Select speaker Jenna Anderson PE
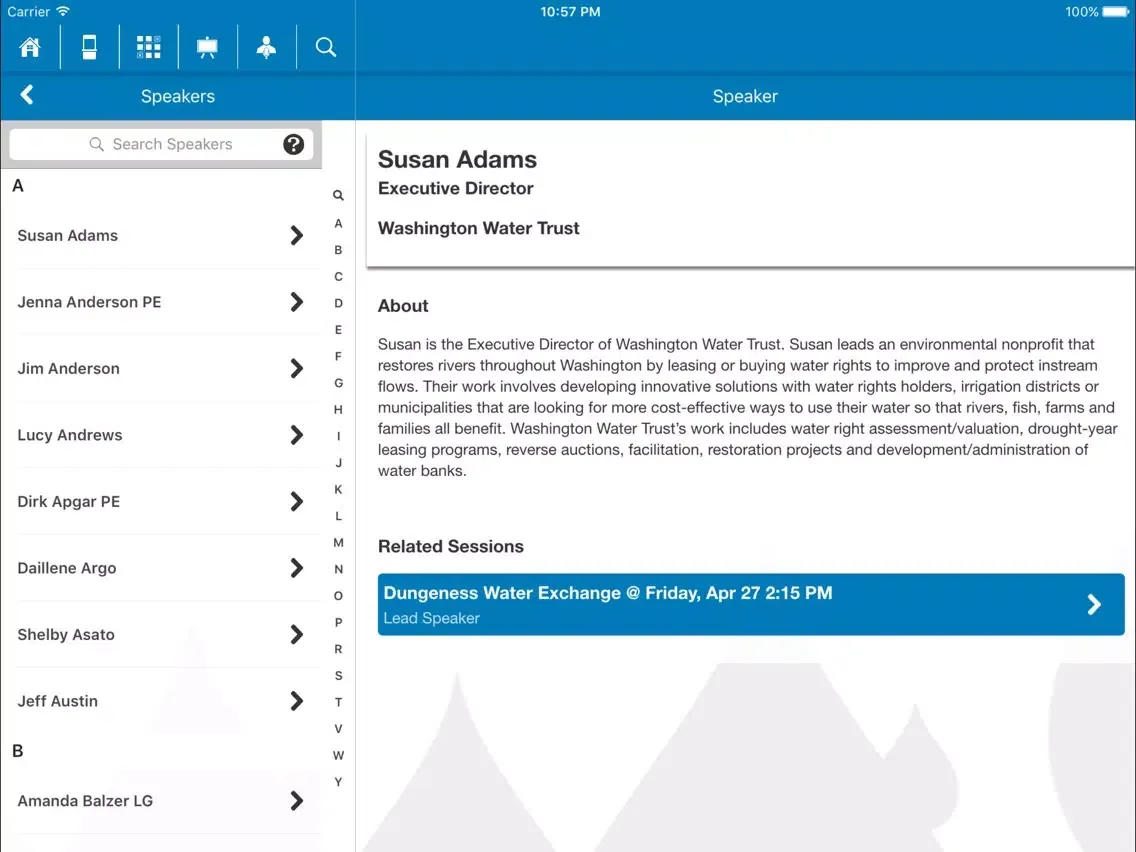 [x=161, y=302]
